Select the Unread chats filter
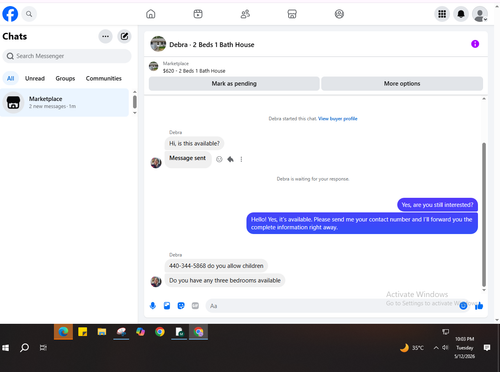This screenshot has height=372, width=500. [35, 78]
